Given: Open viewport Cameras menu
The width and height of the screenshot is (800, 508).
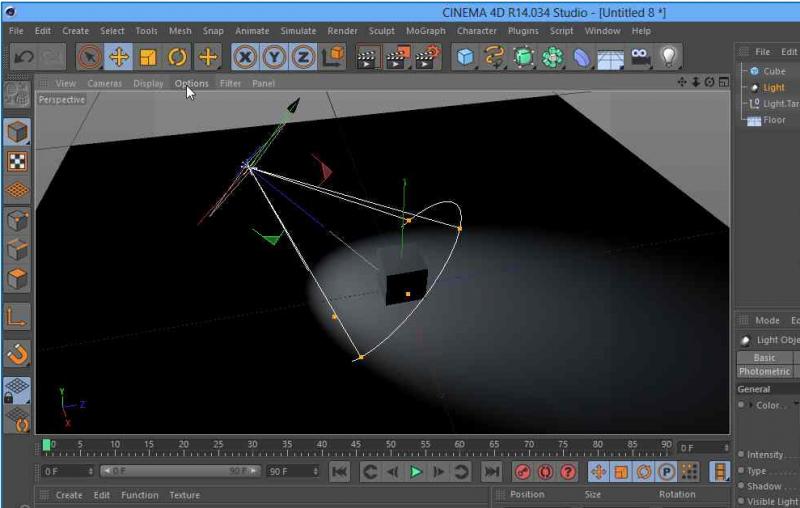Looking at the screenshot, I should point(105,83).
